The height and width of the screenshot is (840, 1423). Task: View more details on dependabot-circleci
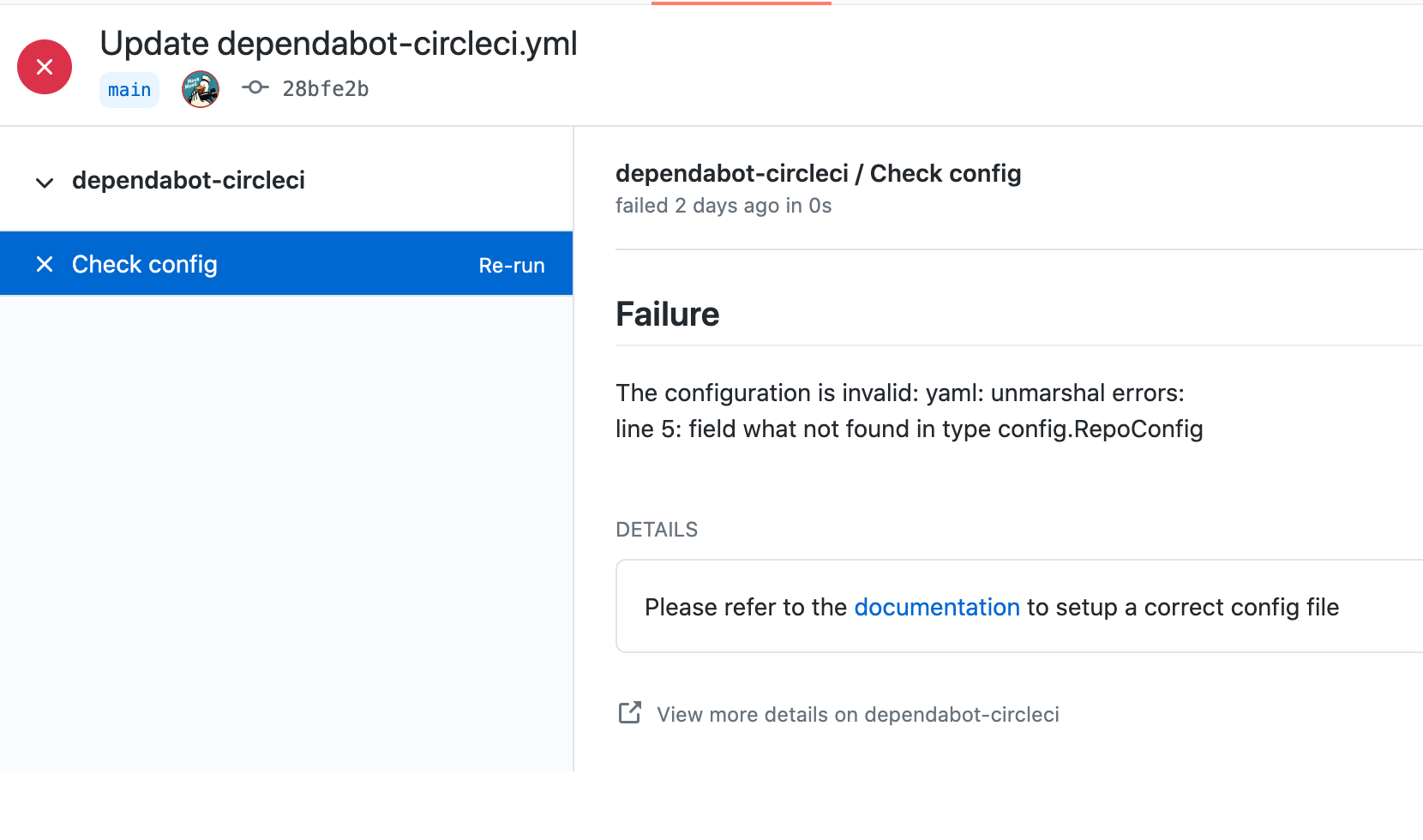[x=858, y=715]
